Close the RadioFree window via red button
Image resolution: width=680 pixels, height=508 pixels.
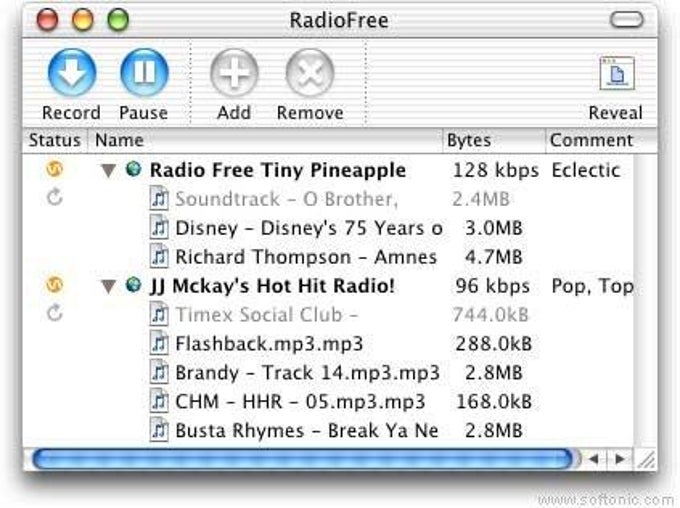pos(47,20)
